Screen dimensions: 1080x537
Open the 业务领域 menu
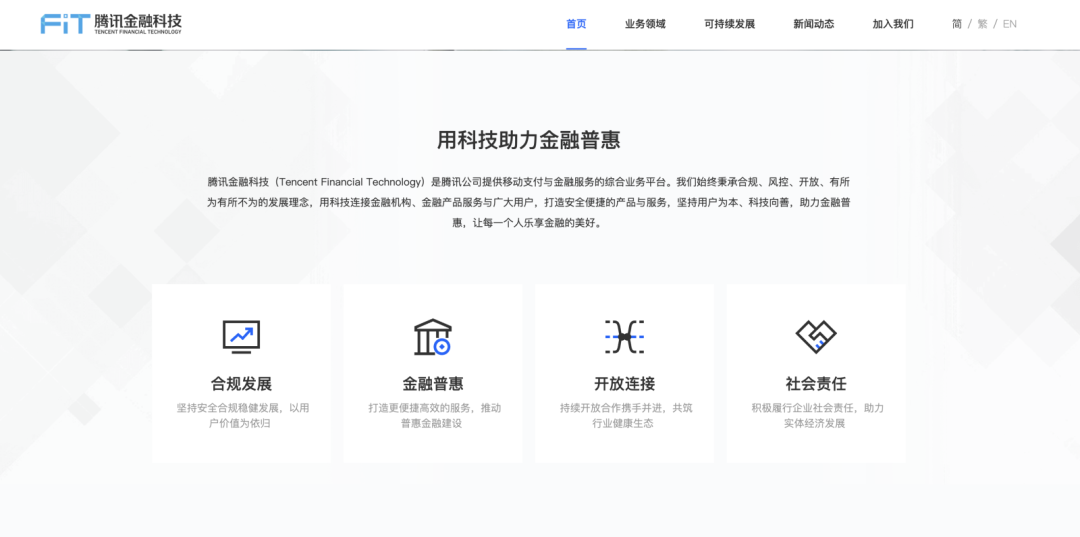tap(645, 24)
